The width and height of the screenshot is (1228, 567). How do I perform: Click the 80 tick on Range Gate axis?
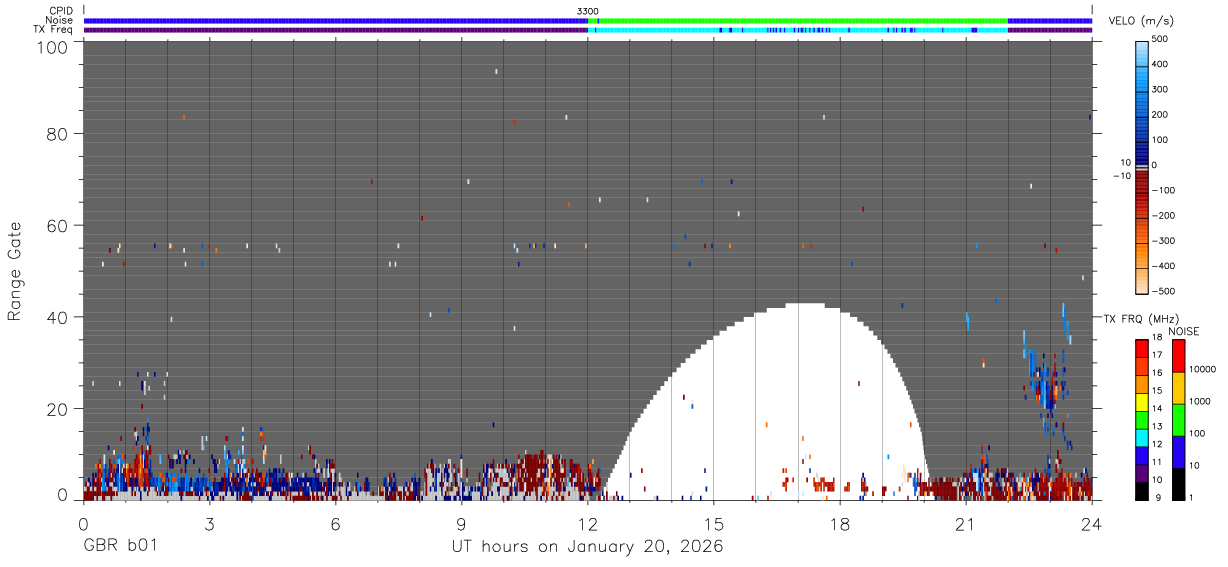click(59, 133)
